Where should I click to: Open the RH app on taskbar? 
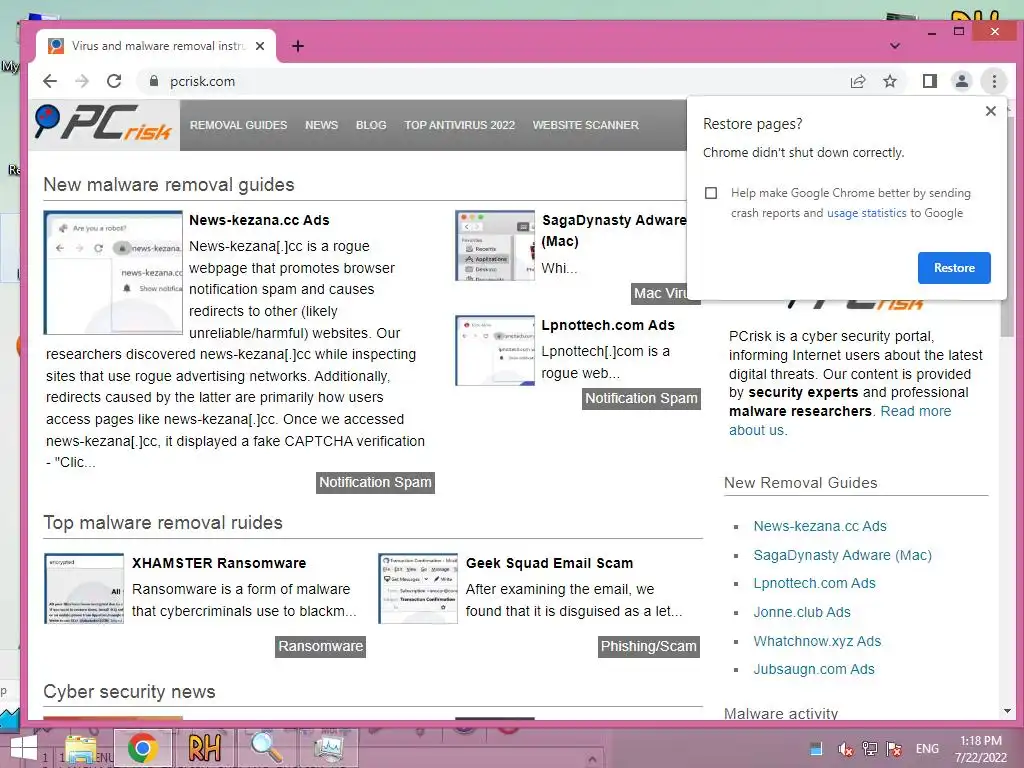click(204, 748)
